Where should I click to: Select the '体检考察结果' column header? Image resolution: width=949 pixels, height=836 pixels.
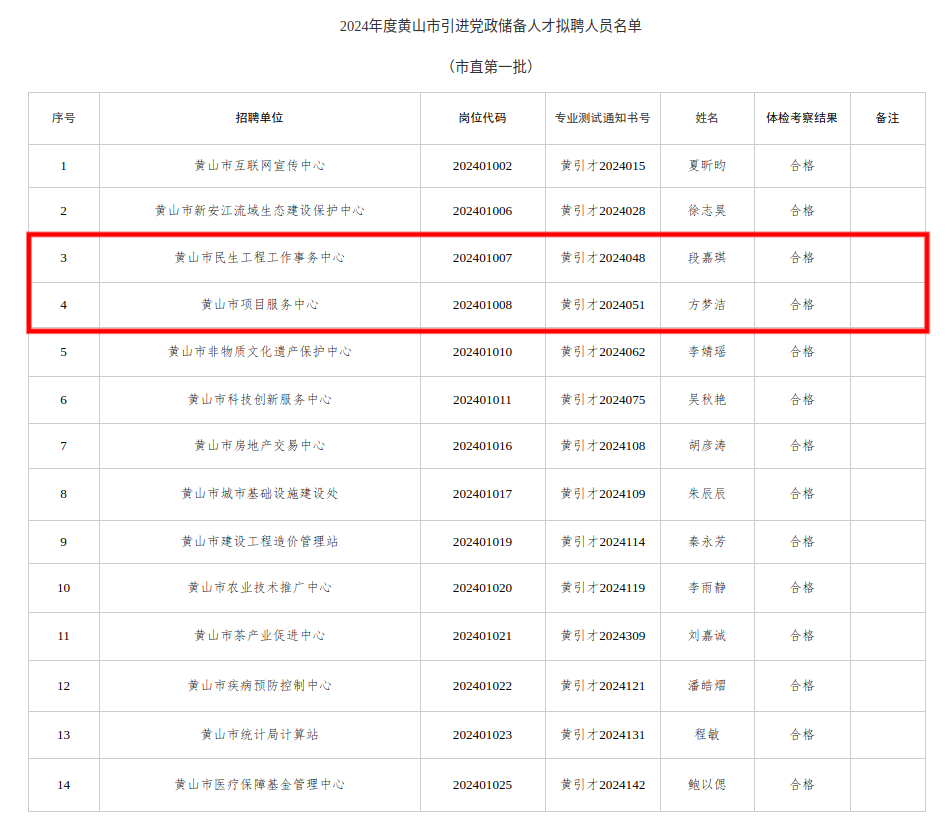[x=802, y=118]
